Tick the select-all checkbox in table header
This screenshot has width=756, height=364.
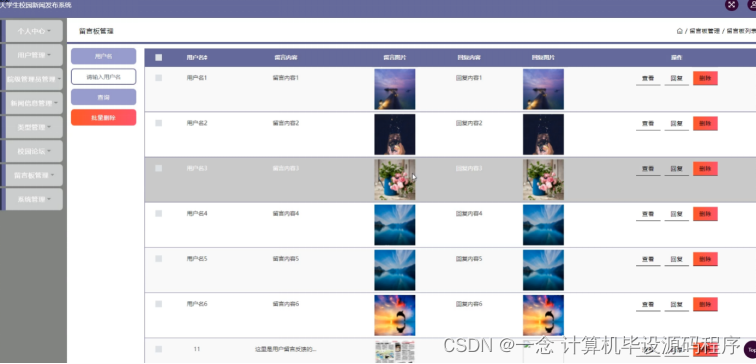159,57
